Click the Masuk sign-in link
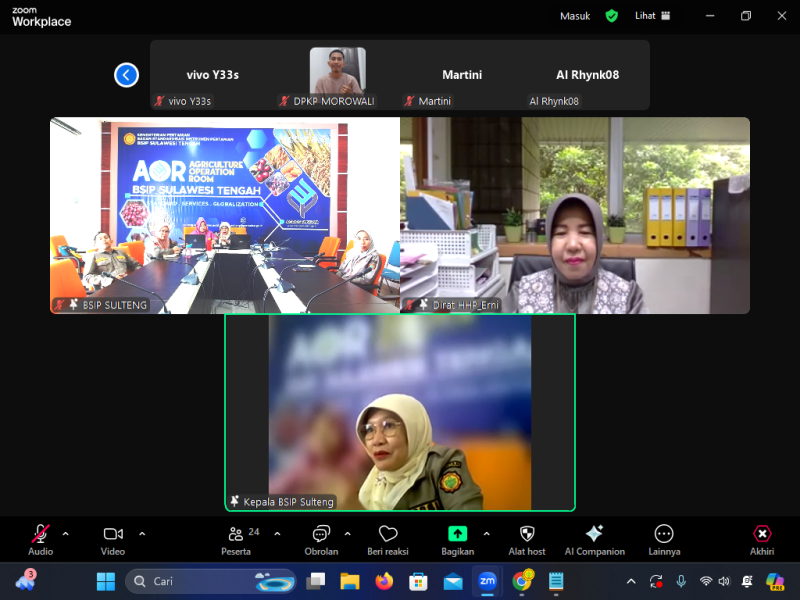This screenshot has height=600, width=800. click(575, 16)
